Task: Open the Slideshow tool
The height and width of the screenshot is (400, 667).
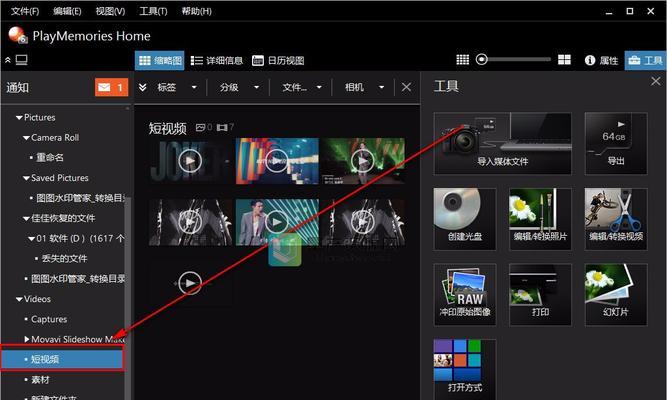Action: (x=616, y=294)
